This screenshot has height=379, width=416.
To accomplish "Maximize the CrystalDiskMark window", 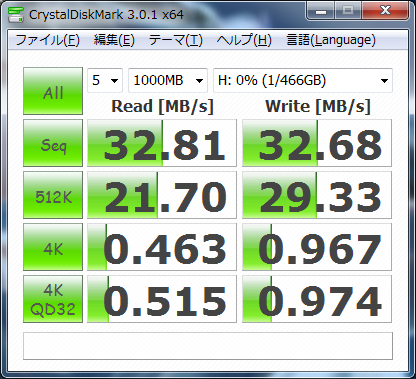I will 348,11.
